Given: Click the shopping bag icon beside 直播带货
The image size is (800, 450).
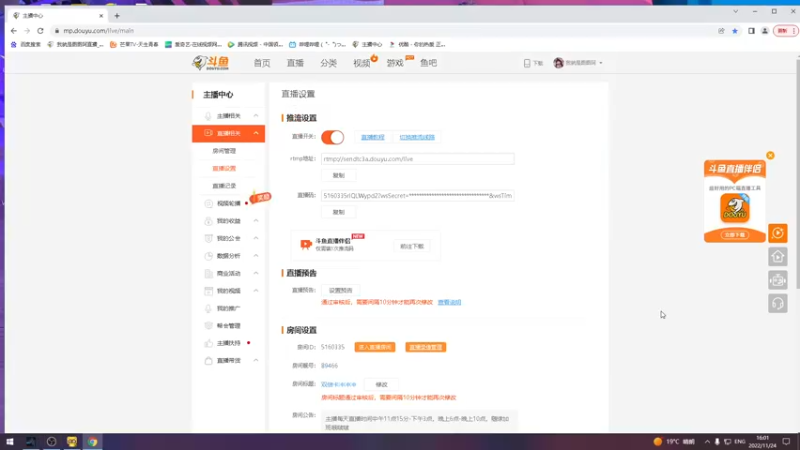Looking at the screenshot, I should (208, 361).
